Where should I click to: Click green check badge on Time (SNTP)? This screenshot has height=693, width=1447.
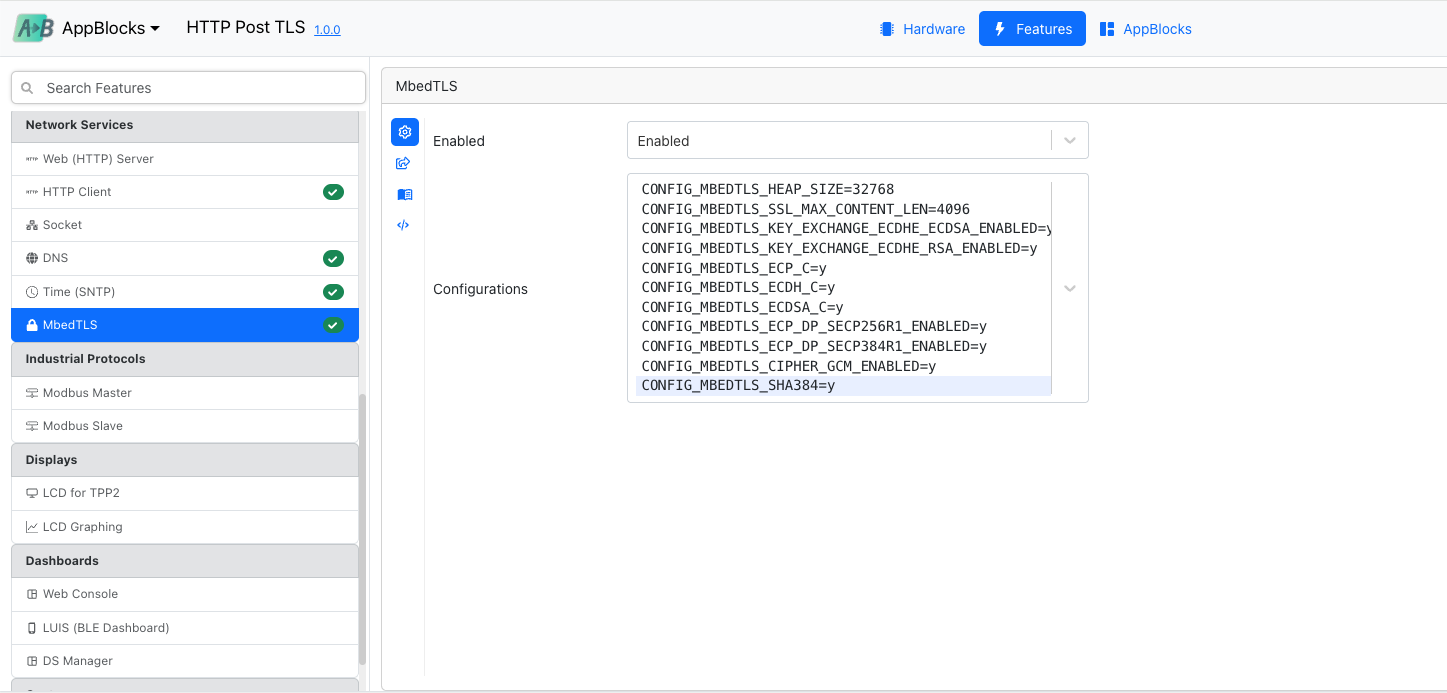coord(333,292)
